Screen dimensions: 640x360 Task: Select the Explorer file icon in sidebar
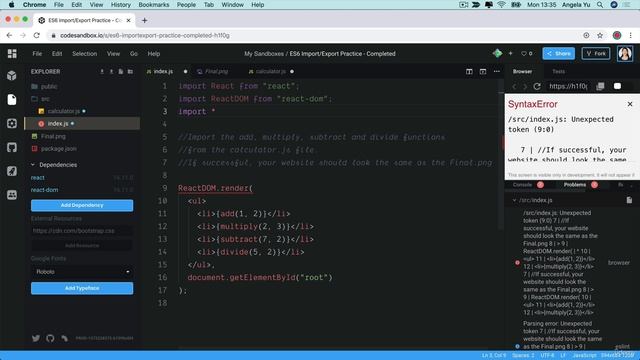pos(12,99)
